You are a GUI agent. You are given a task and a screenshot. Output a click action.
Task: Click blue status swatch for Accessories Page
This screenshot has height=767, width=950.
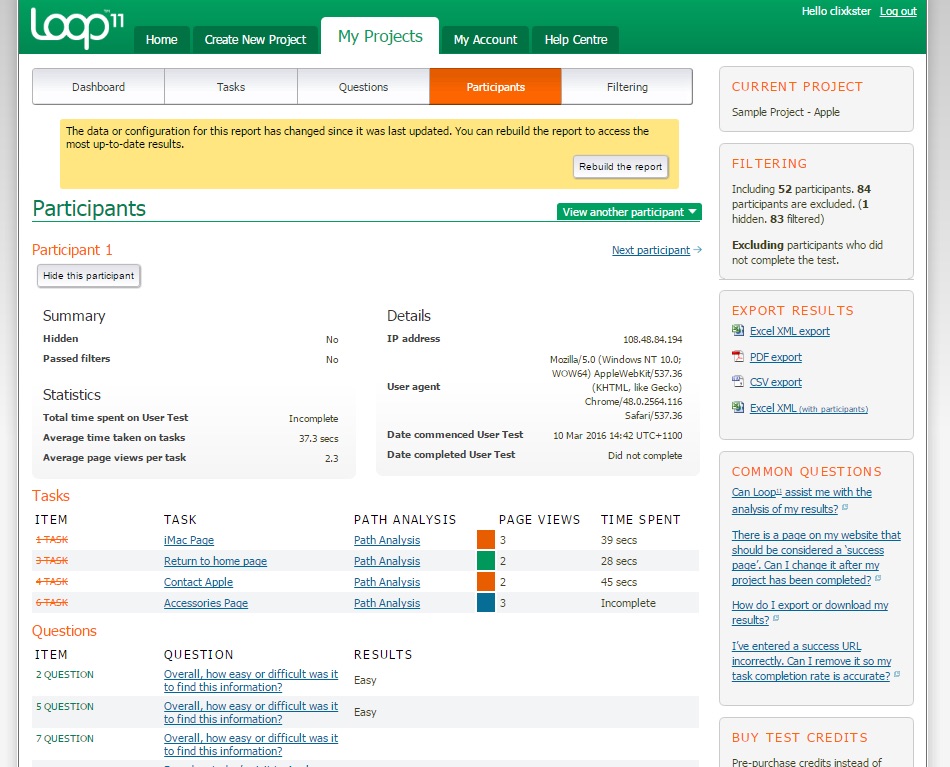[x=486, y=602]
